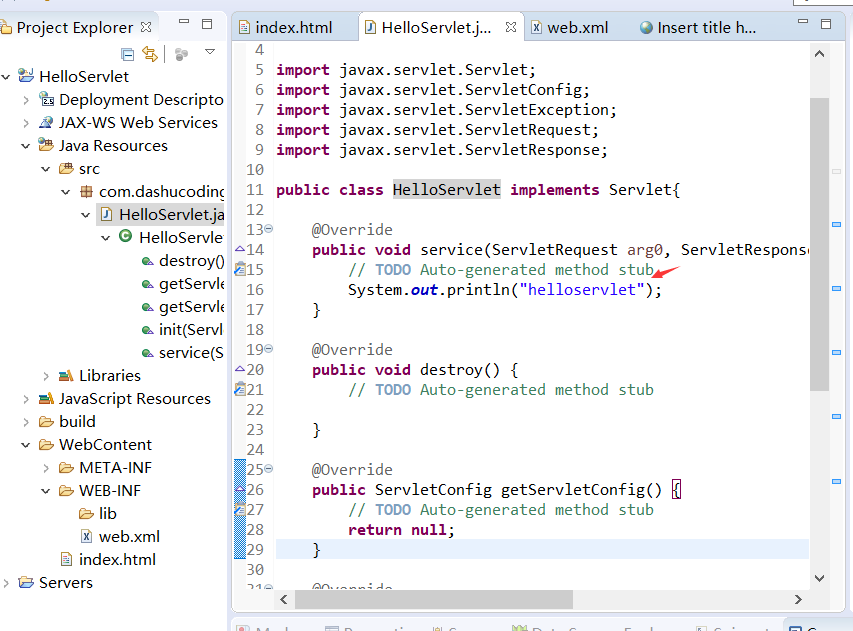Viewport: 853px width, 631px height.
Task: Close the HelloServlet.java editor tab
Action: pyautogui.click(x=511, y=27)
